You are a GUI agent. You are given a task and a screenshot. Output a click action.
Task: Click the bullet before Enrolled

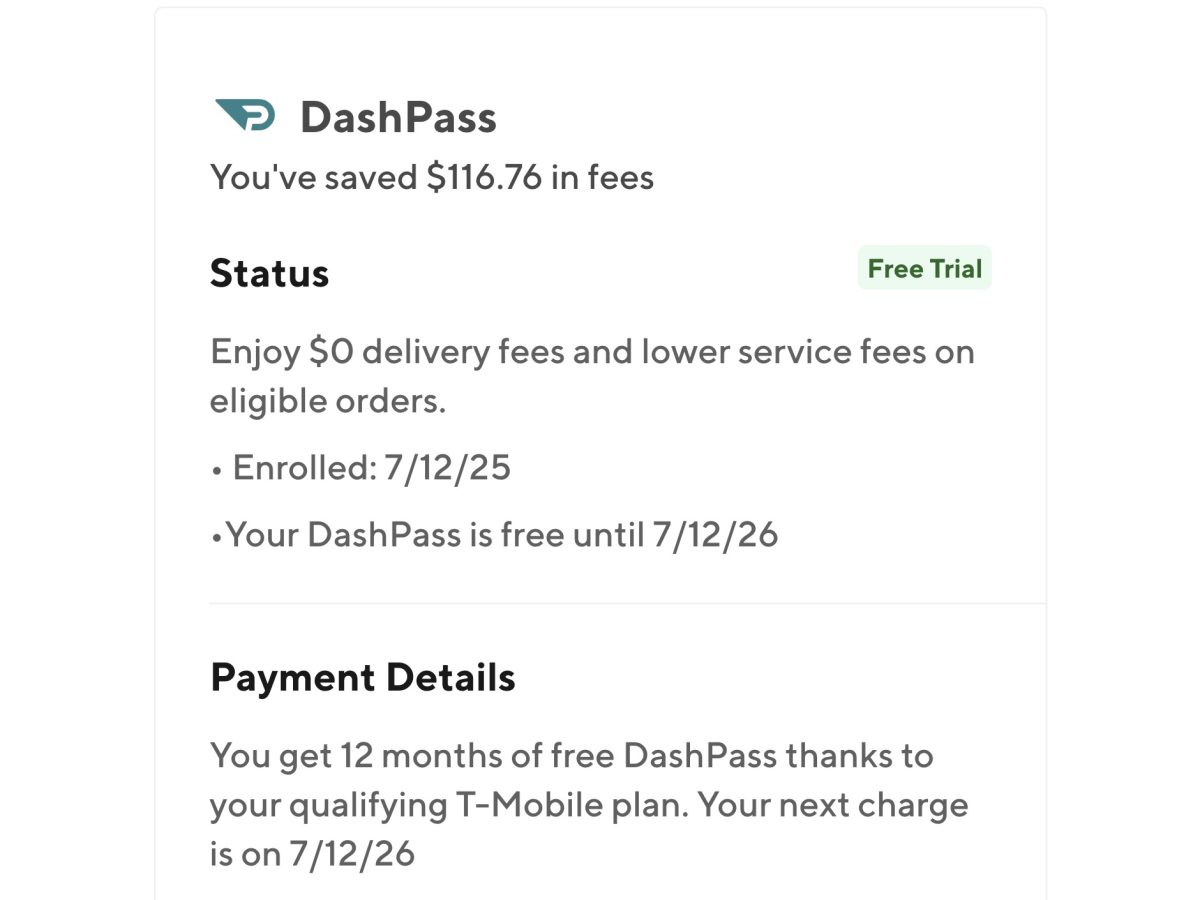(x=216, y=470)
